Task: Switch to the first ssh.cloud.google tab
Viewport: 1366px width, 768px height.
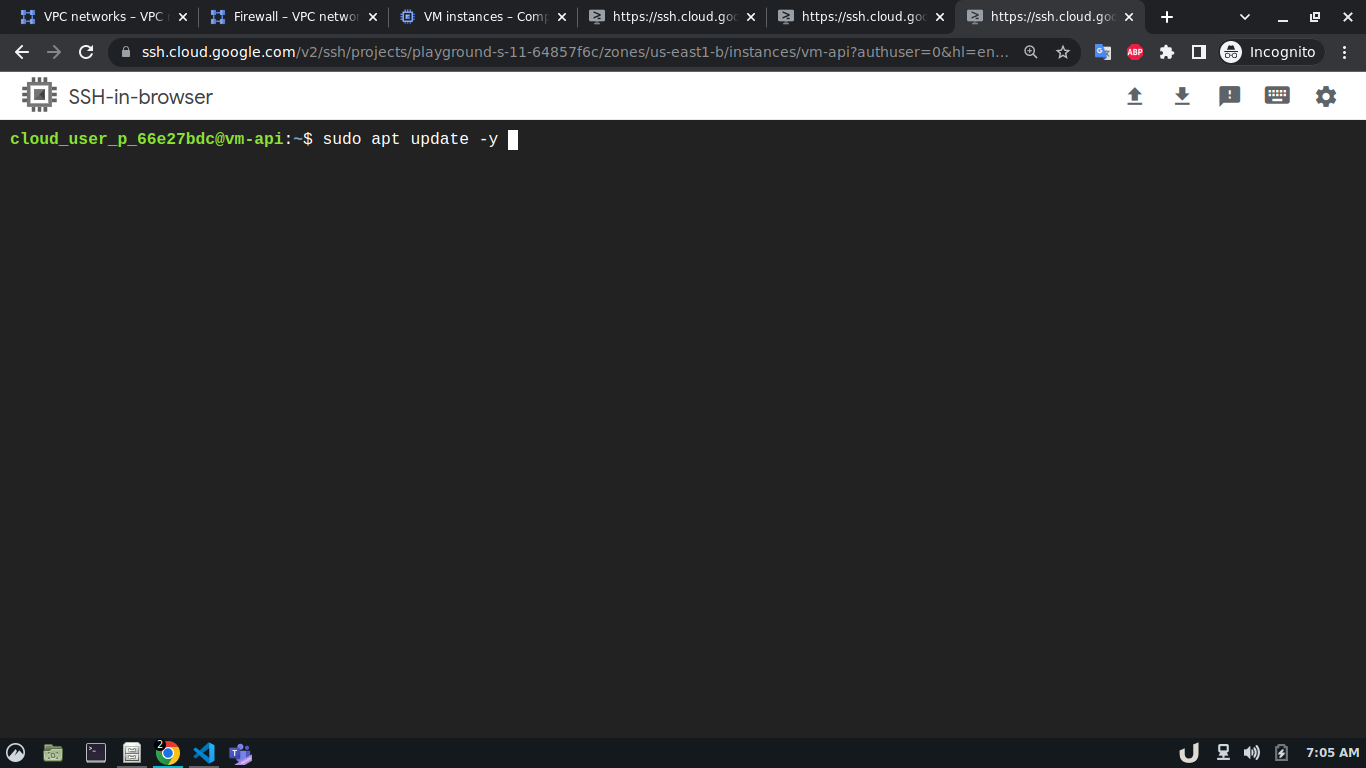Action: click(672, 17)
